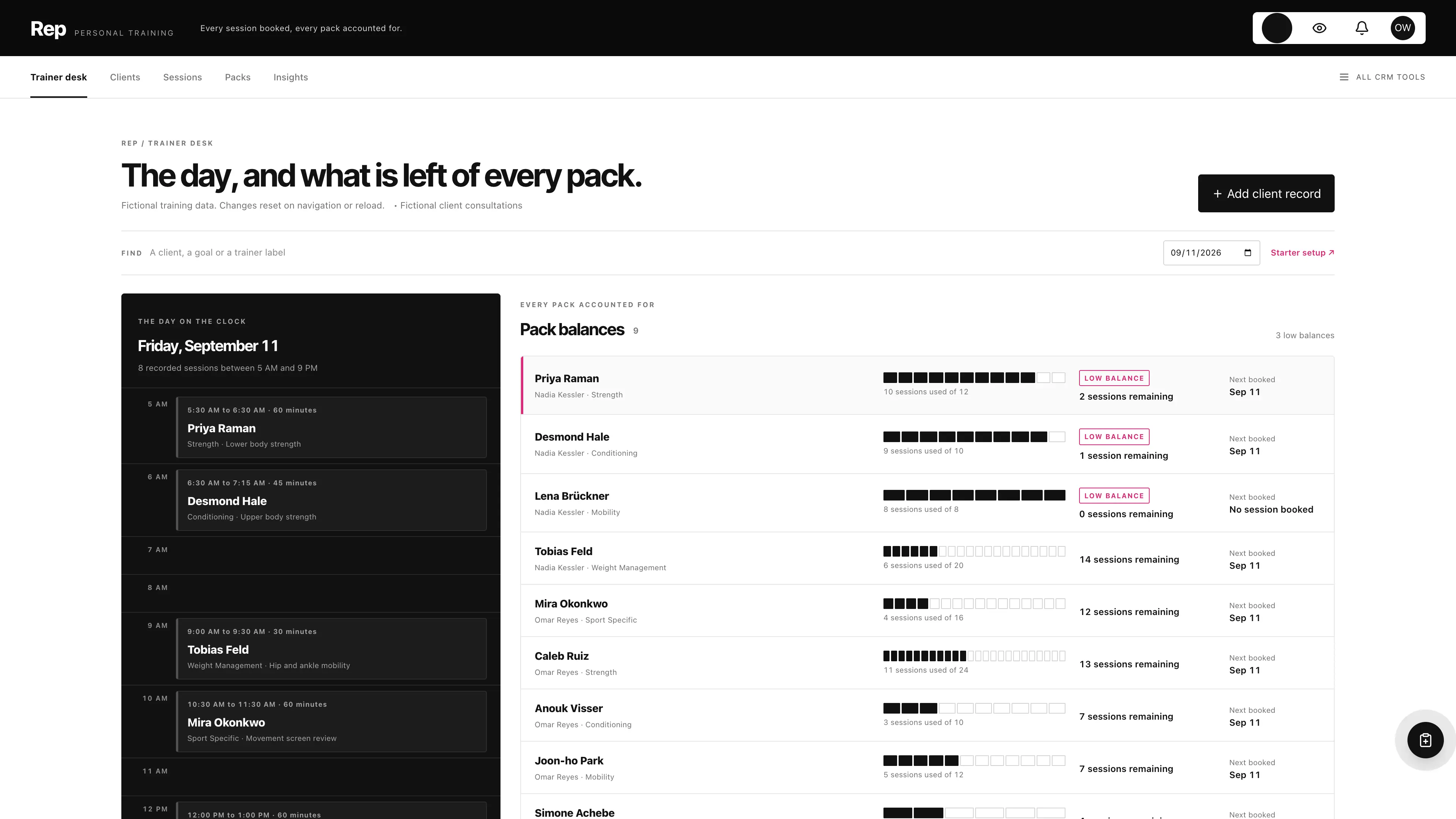Screen dimensions: 1456x819
Task: Select Tobias Feld's pack balance row
Action: pos(927,558)
